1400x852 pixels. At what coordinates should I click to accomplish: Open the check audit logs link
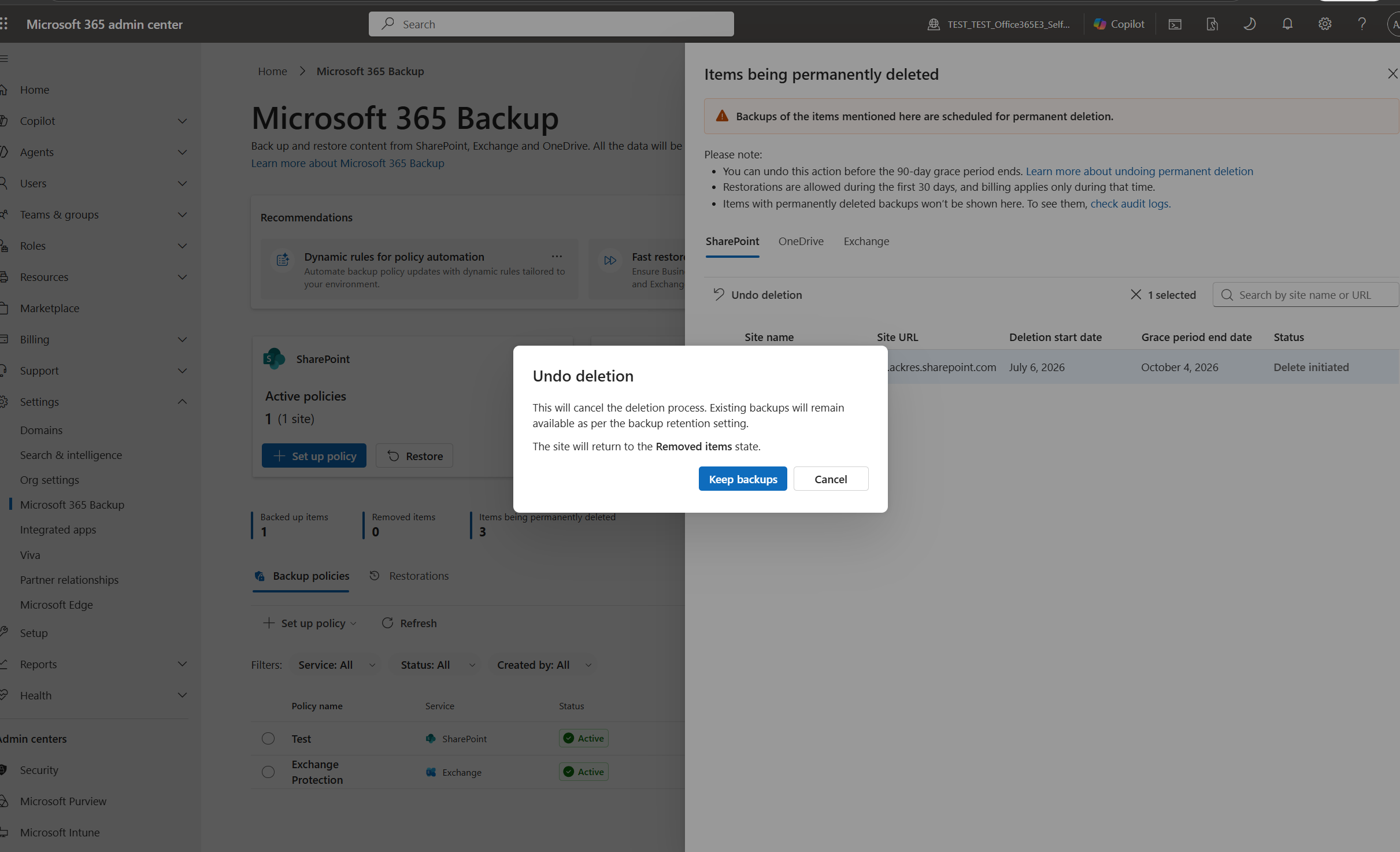click(x=1131, y=203)
